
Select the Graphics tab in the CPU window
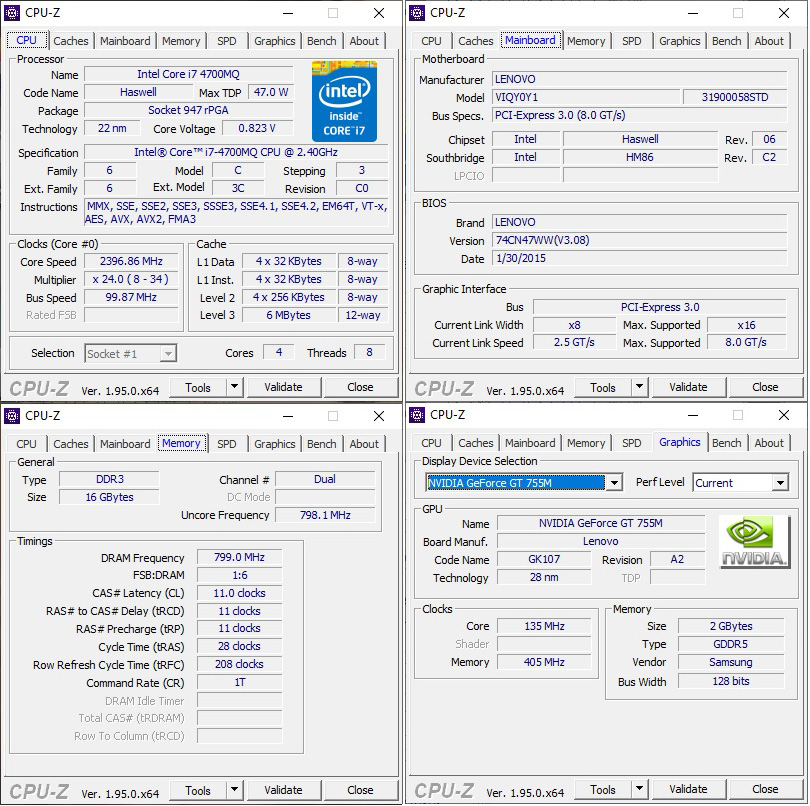pyautogui.click(x=274, y=41)
